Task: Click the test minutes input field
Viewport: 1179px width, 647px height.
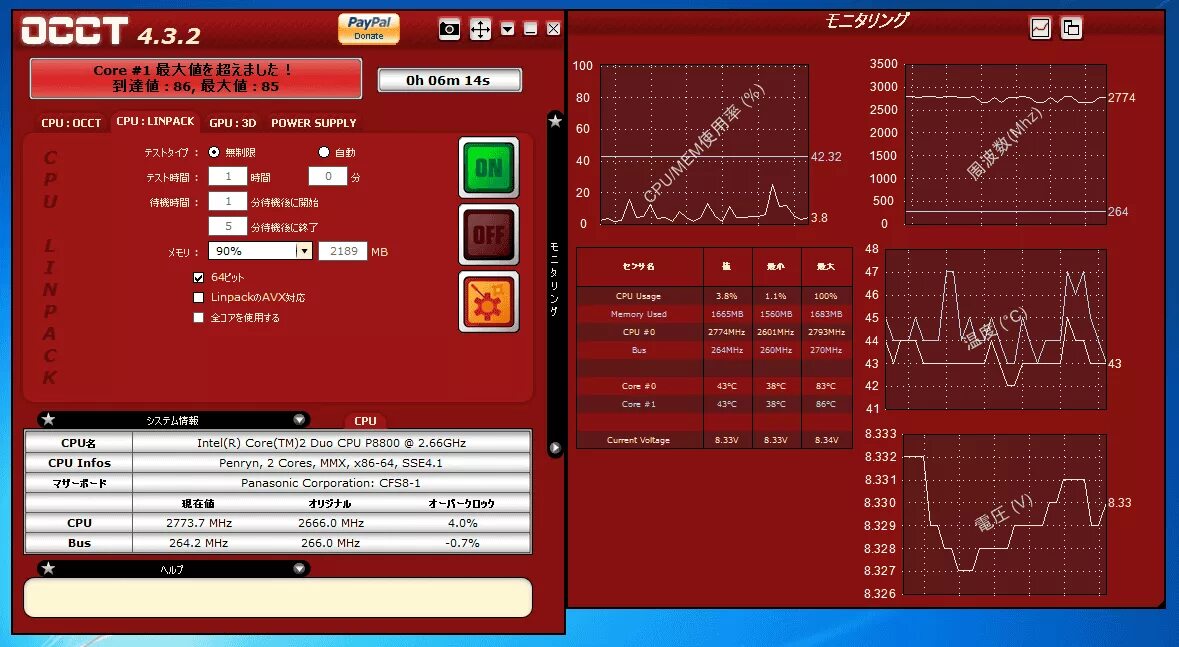Action: tap(328, 176)
